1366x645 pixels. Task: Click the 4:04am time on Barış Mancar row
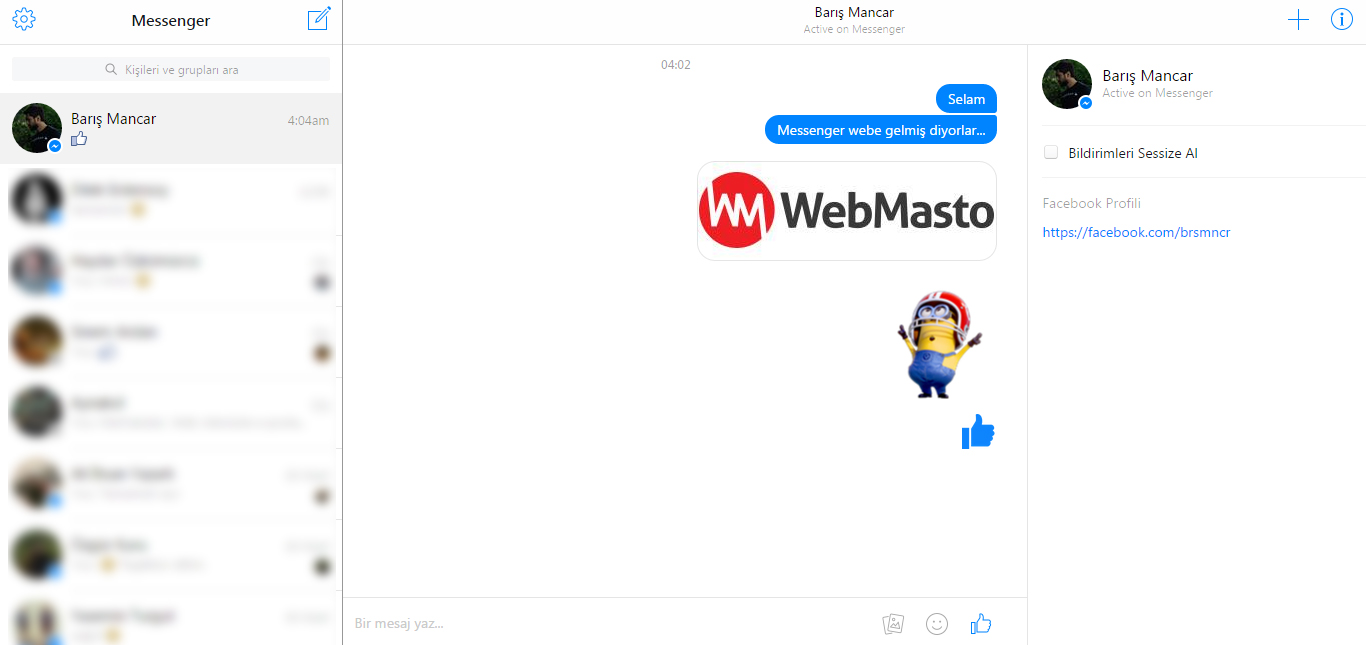click(308, 120)
